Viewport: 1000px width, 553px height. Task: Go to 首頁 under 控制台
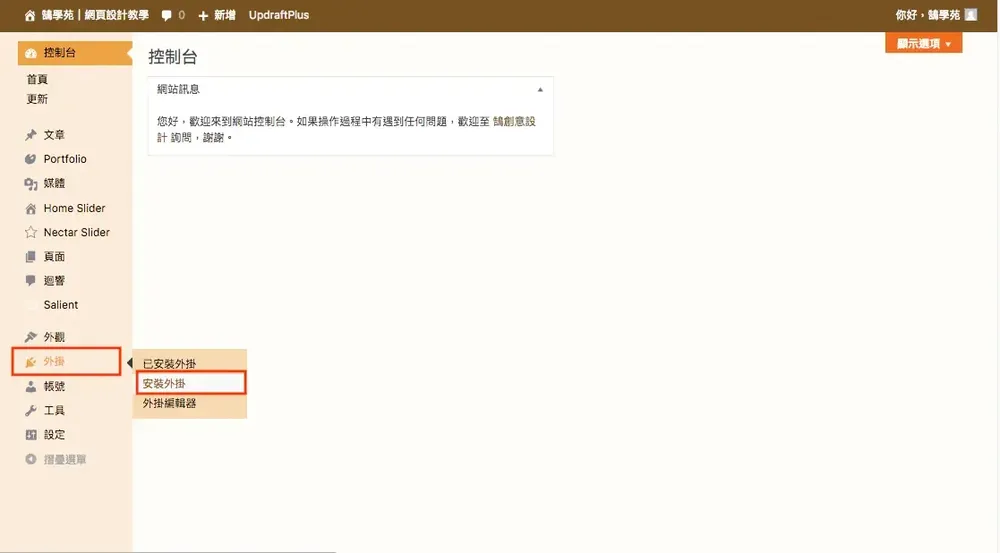[37, 79]
